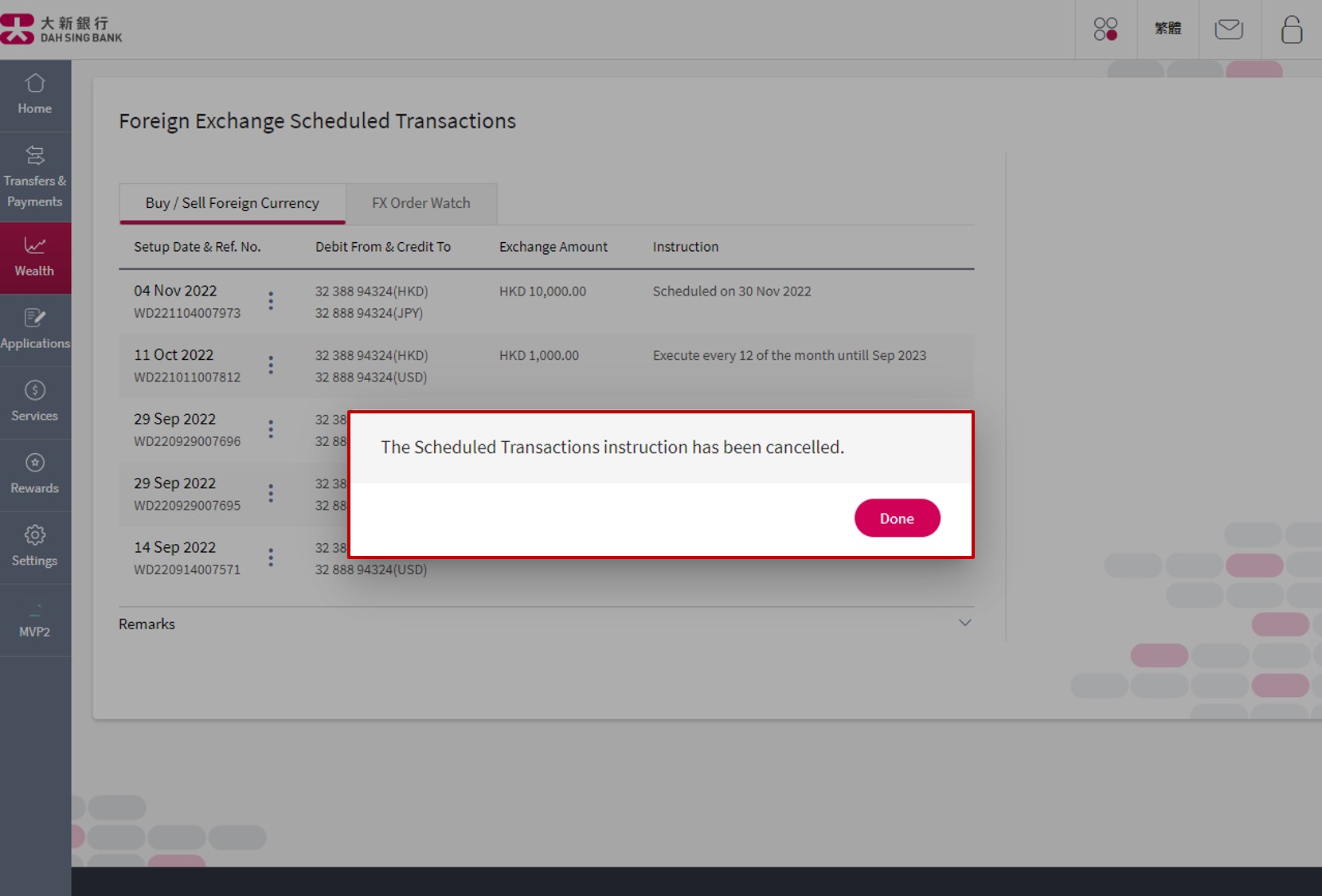The image size is (1322, 896).
Task: Click the 'HKD 1,000.00' exchange amount
Action: pyautogui.click(x=539, y=355)
